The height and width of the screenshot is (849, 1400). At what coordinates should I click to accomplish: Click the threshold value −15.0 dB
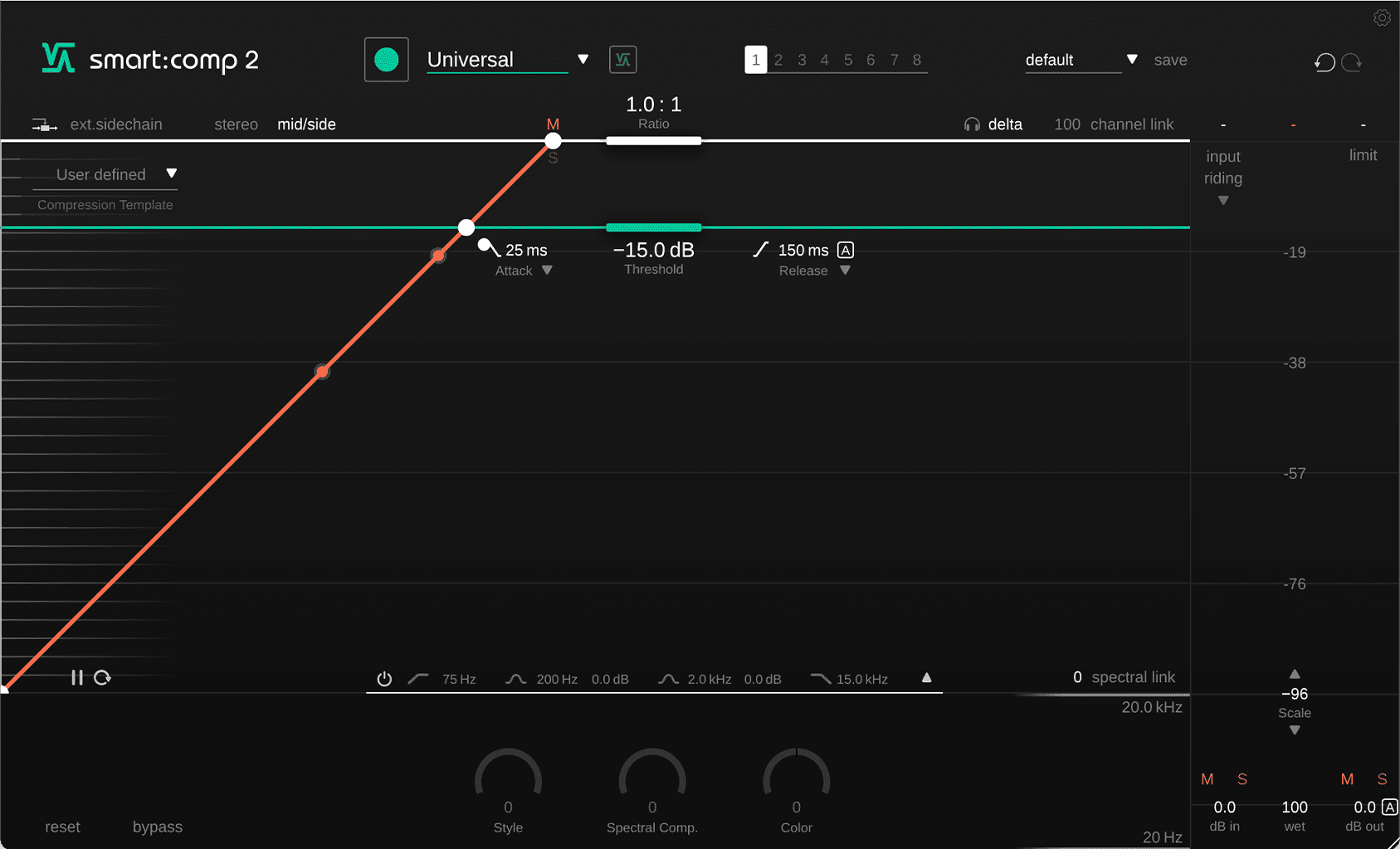click(654, 250)
